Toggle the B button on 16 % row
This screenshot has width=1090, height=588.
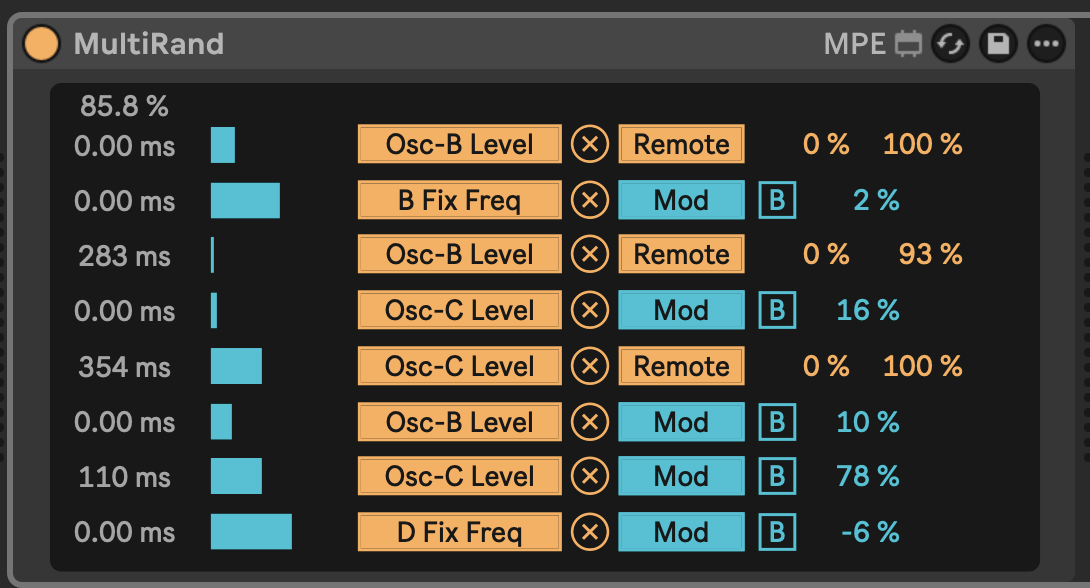(x=777, y=311)
